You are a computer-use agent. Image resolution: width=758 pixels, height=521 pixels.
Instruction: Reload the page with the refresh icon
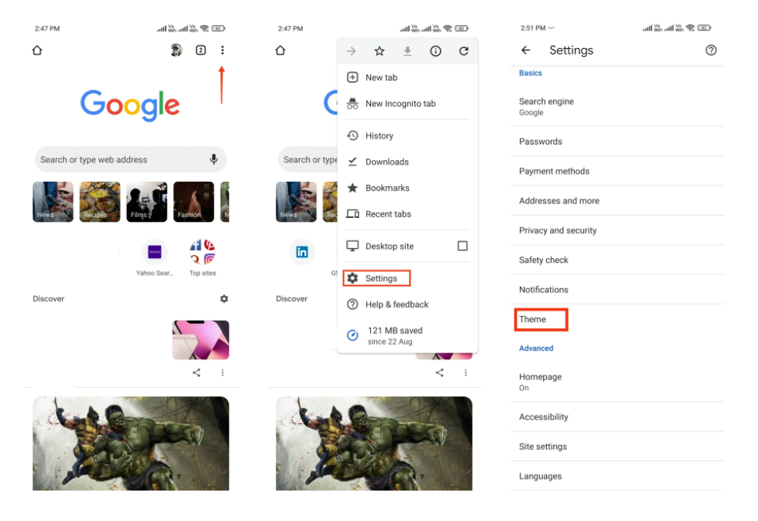pos(464,51)
